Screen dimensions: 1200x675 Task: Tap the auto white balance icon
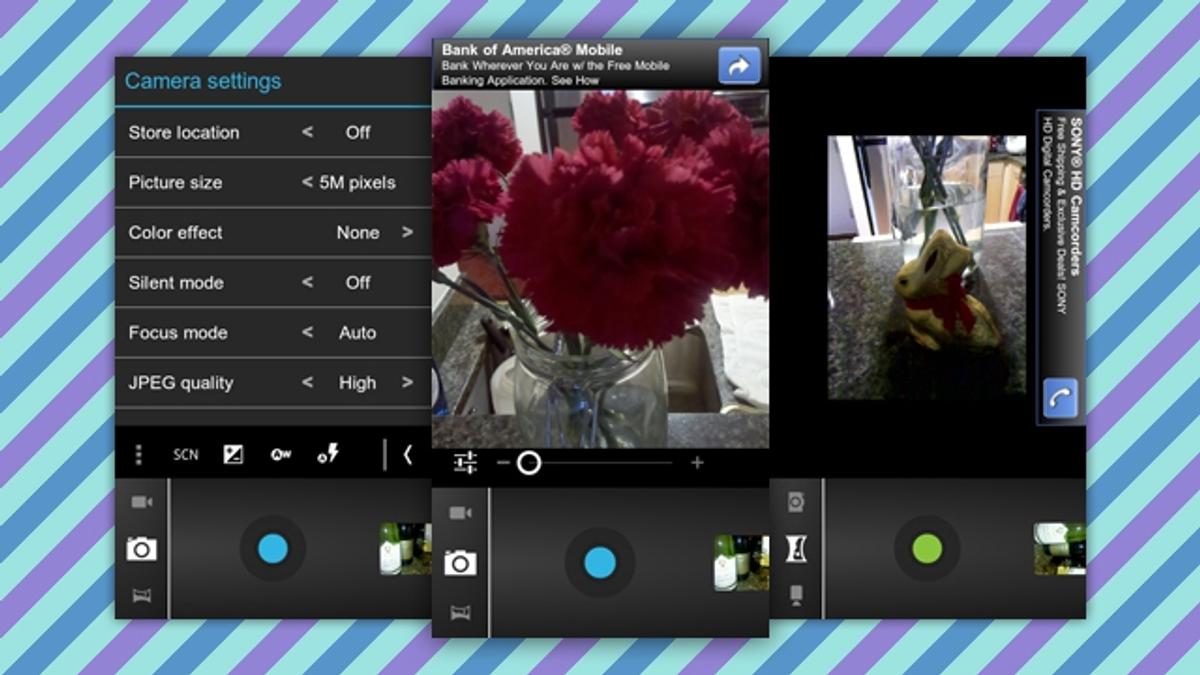tap(280, 455)
